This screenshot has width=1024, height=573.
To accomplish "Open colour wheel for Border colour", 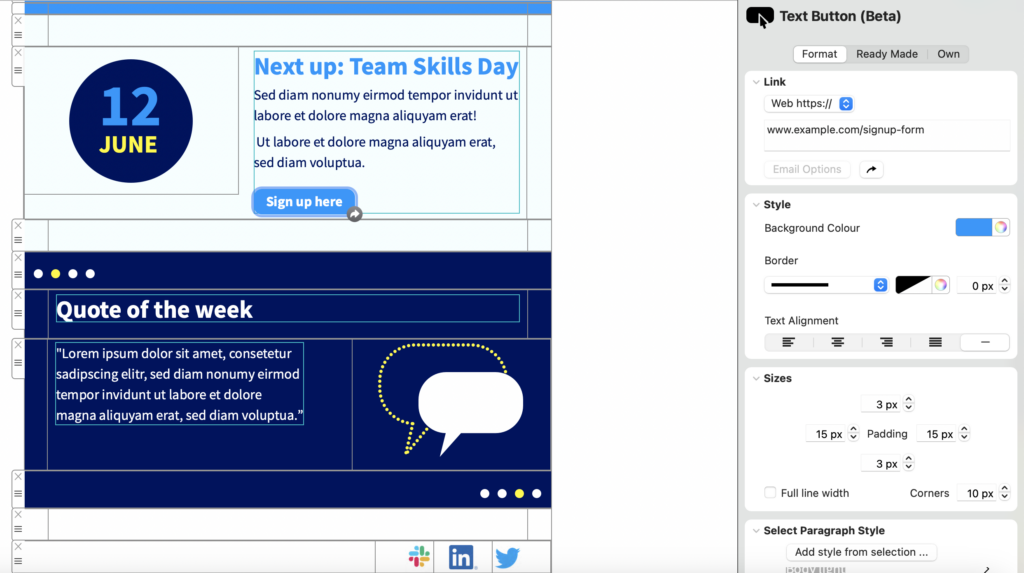I will (940, 285).
